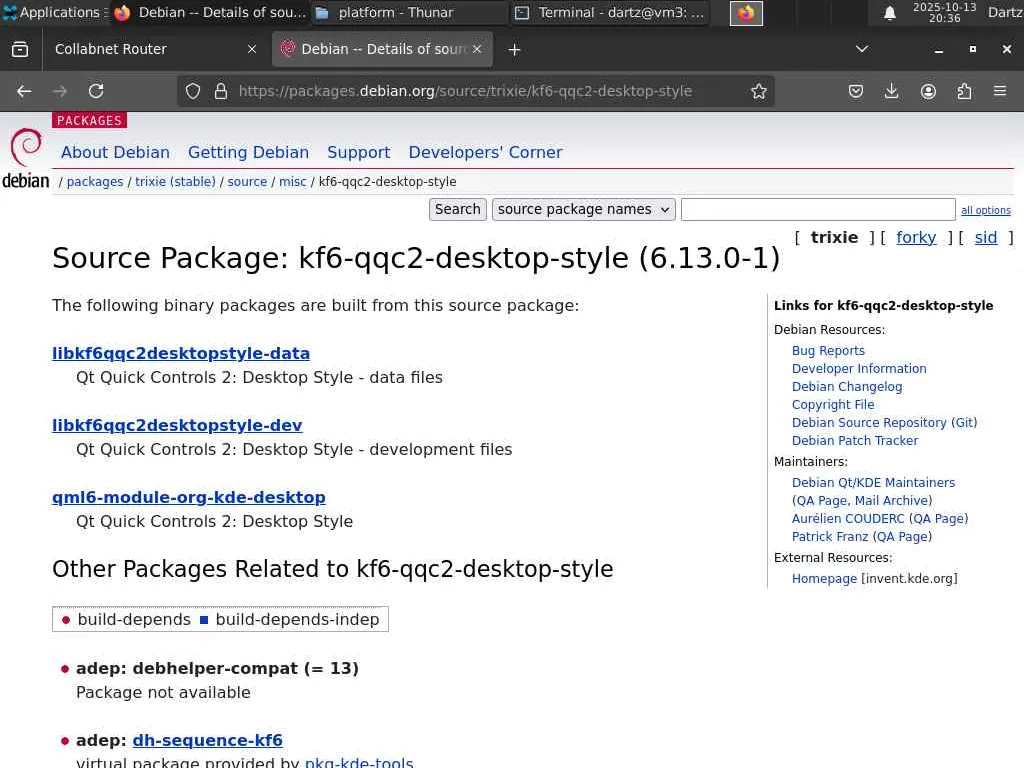This screenshot has width=1024, height=768.
Task: Reload the current page
Action: point(96,91)
